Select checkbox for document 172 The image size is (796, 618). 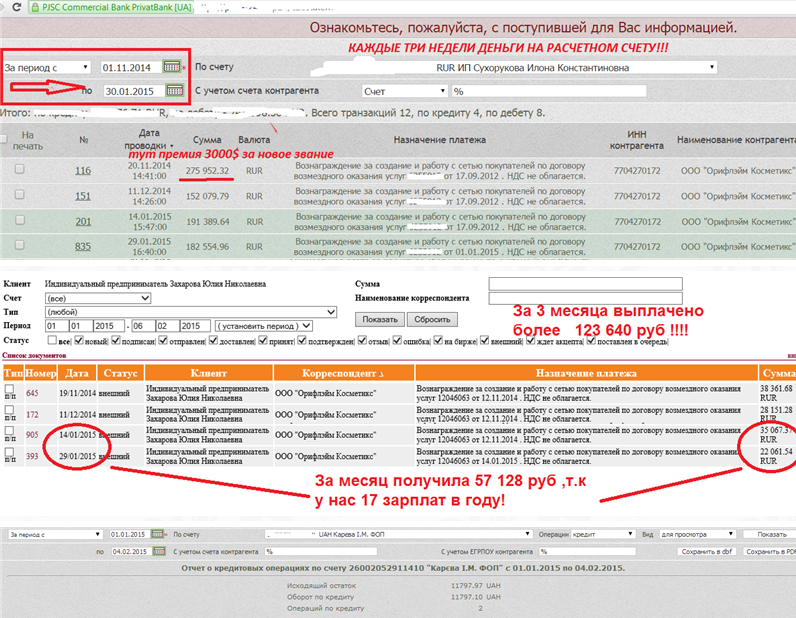pyautogui.click(x=9, y=410)
